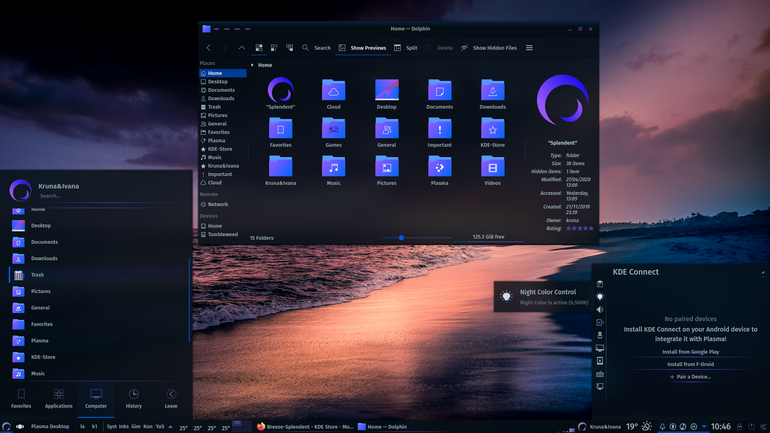Image resolution: width=770 pixels, height=433 pixels.
Task: Open the Night Color bulb in tray
Action: (600, 297)
